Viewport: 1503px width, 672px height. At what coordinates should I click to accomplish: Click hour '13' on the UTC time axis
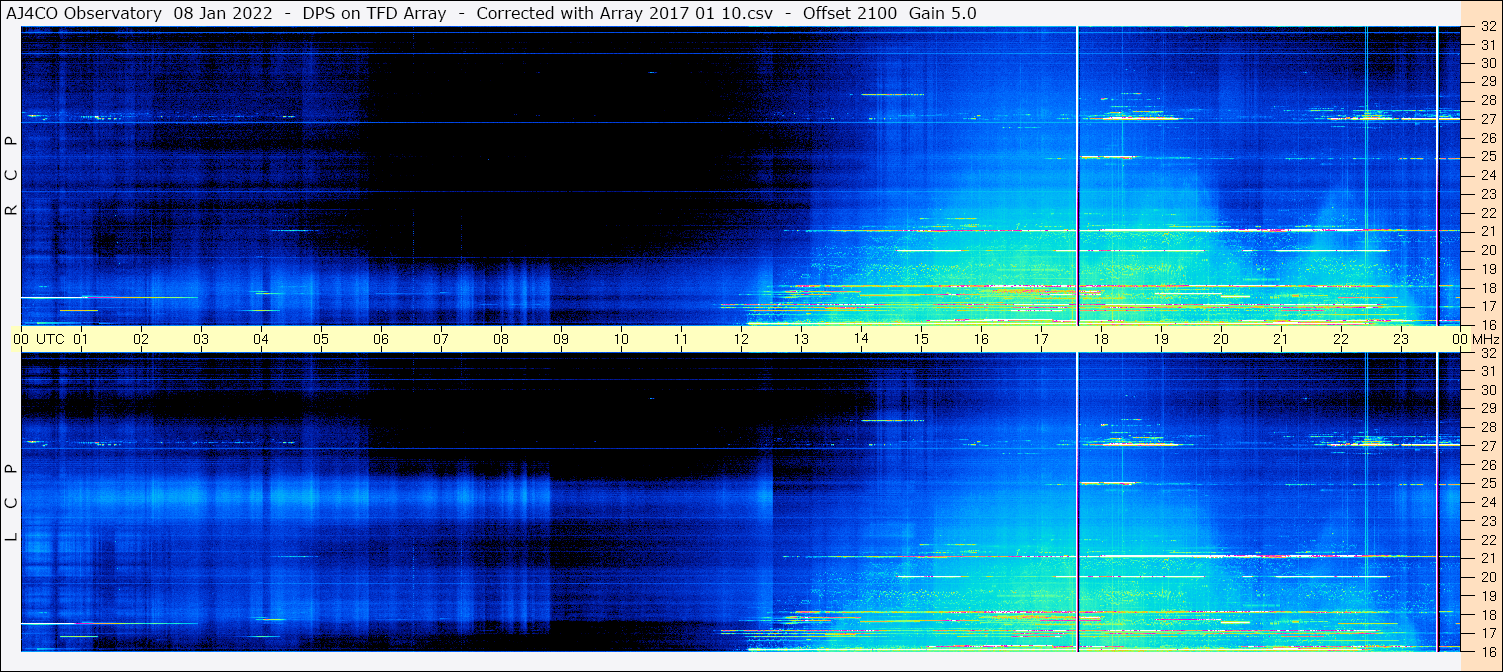coord(801,339)
